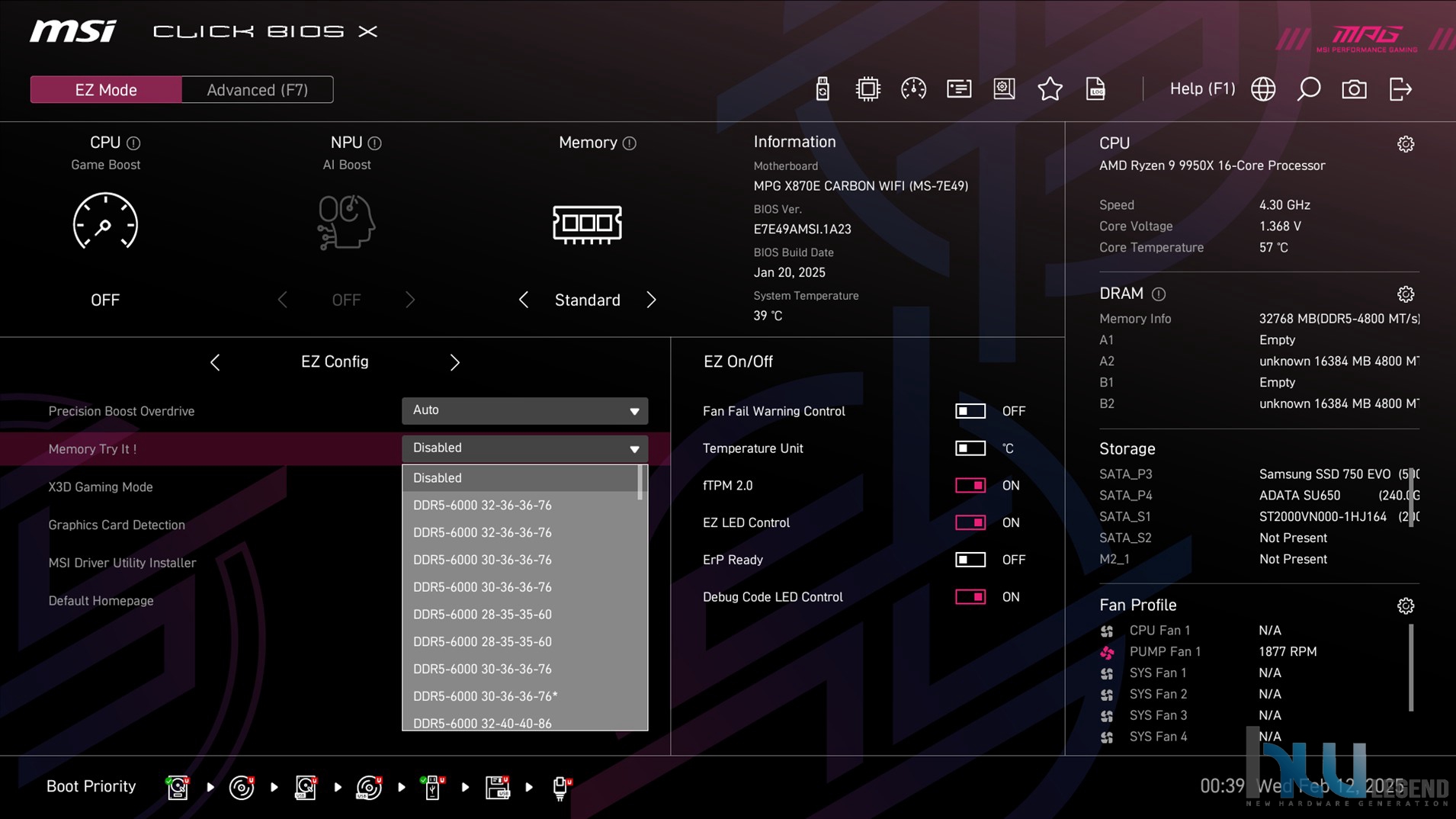Select USB optical disc boot device icon
Image resolution: width=1456 pixels, height=819 pixels.
[369, 787]
